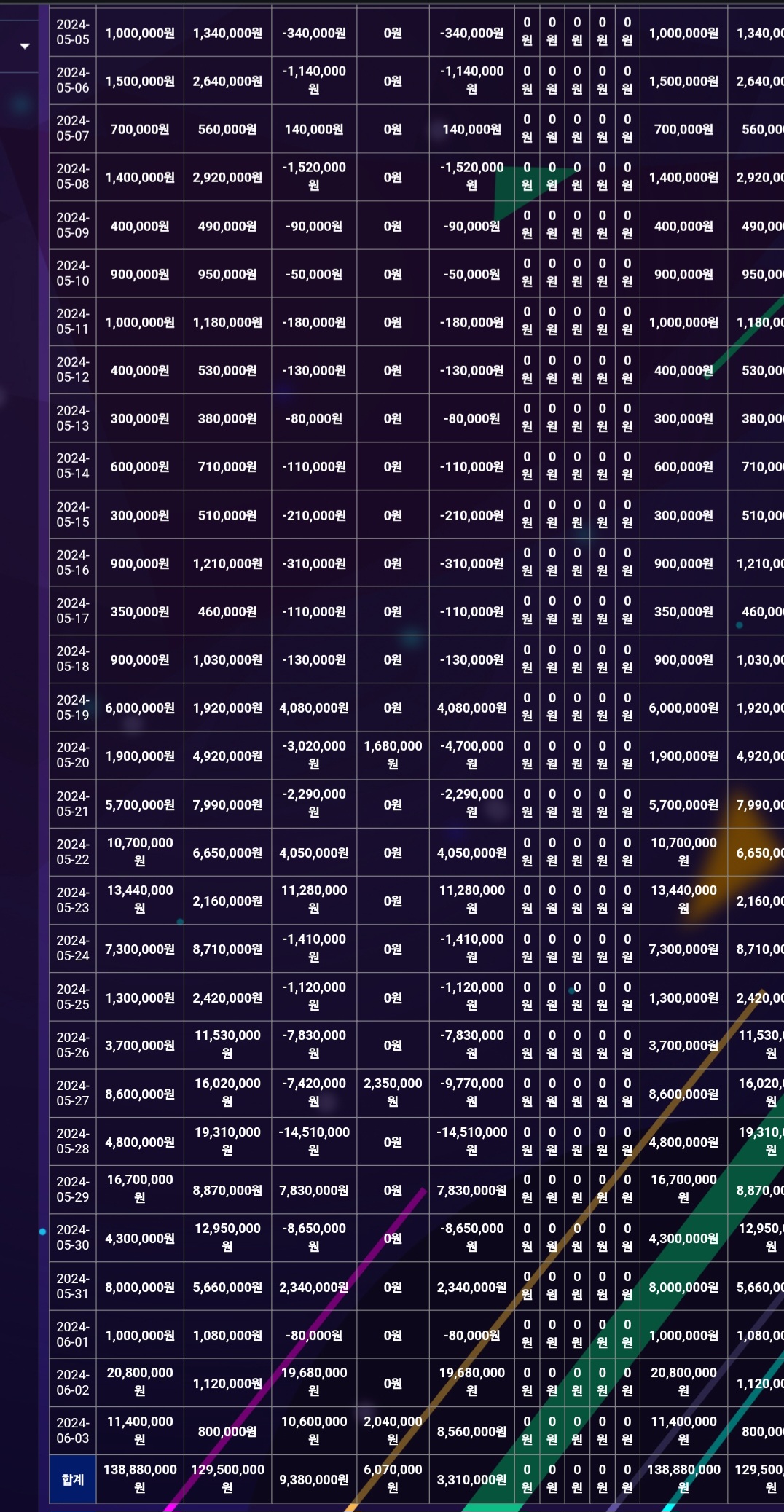This screenshot has width=784, height=1512.
Task: Select the 2024-05-11 date cell
Action: tap(73, 322)
